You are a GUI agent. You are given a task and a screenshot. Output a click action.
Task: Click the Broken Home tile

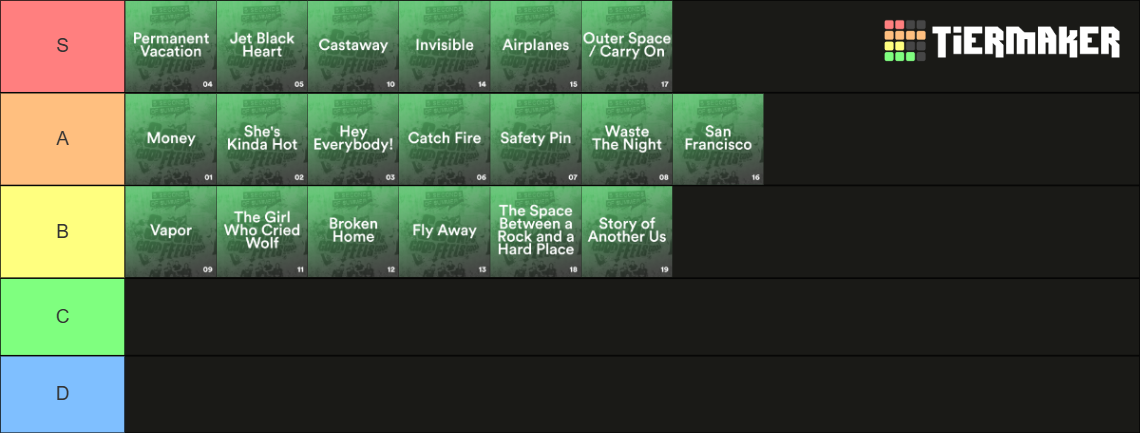(353, 232)
